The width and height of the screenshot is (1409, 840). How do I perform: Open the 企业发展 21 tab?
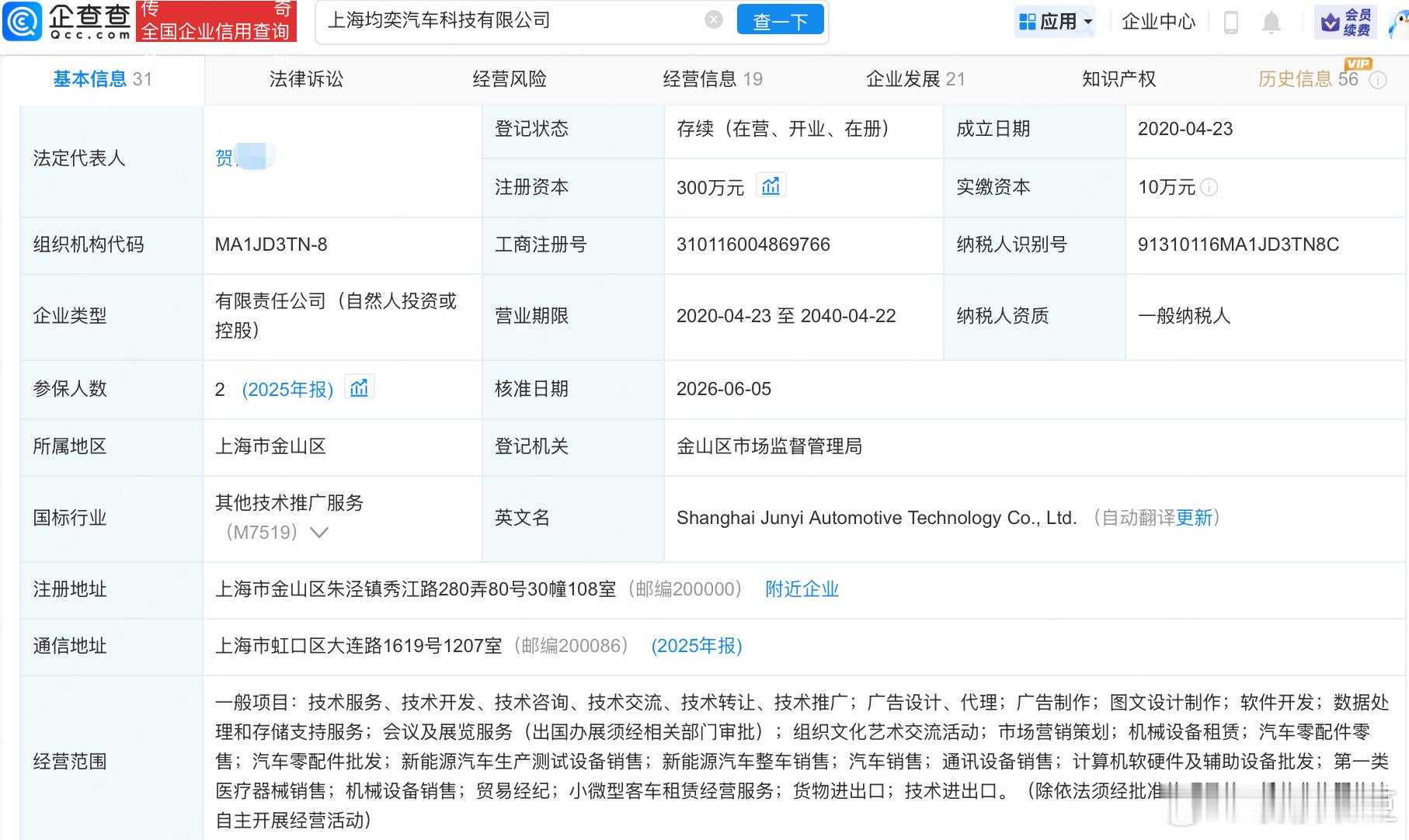point(916,79)
